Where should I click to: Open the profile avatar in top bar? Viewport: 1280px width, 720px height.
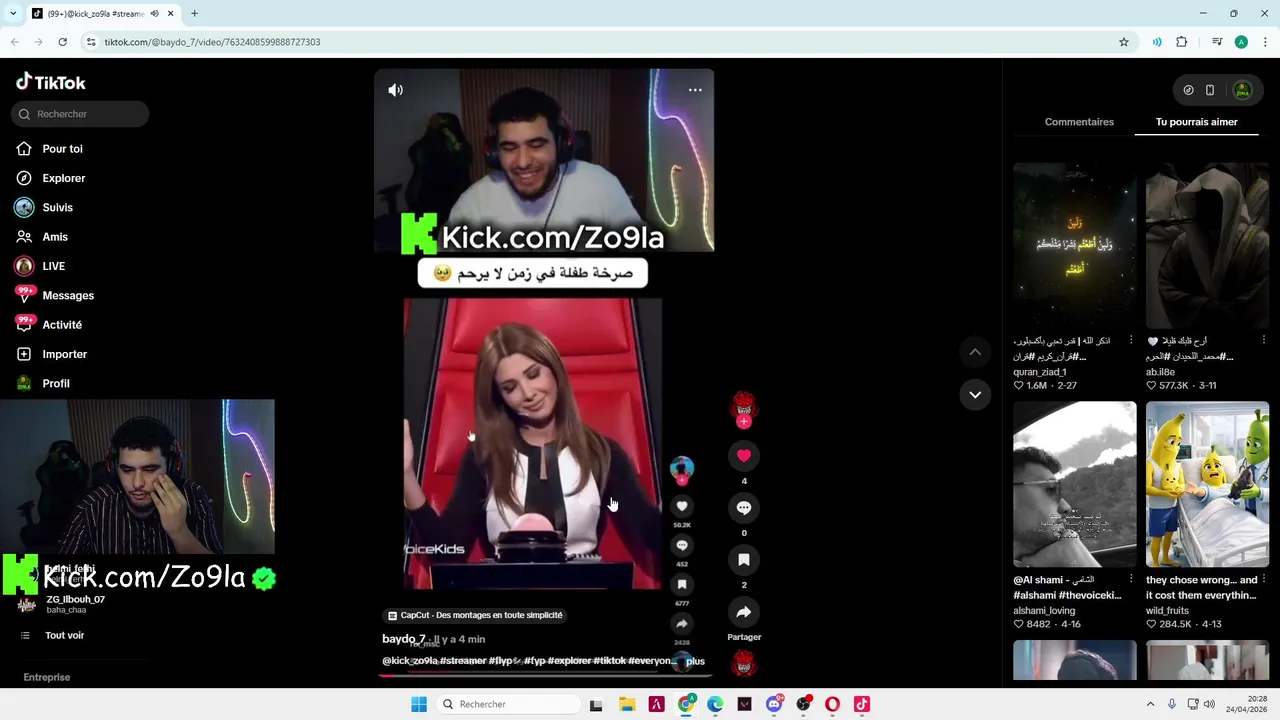(1242, 90)
